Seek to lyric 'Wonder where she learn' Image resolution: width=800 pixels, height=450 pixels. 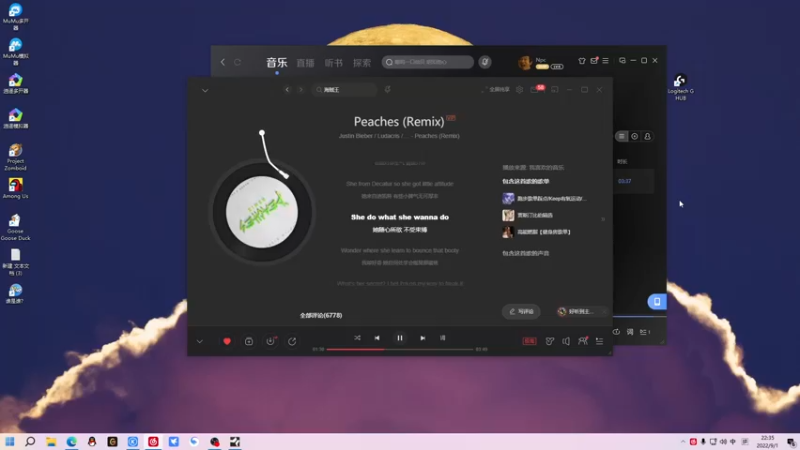click(x=399, y=251)
